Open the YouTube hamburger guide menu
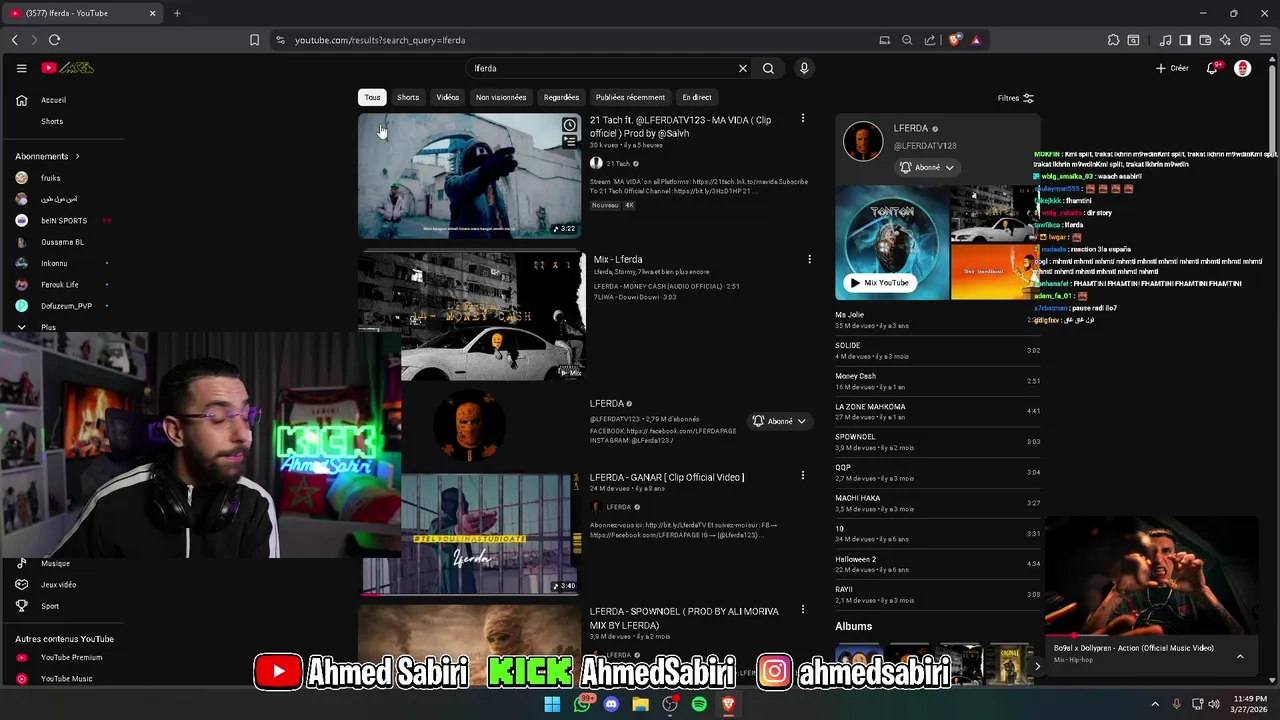 point(21,68)
